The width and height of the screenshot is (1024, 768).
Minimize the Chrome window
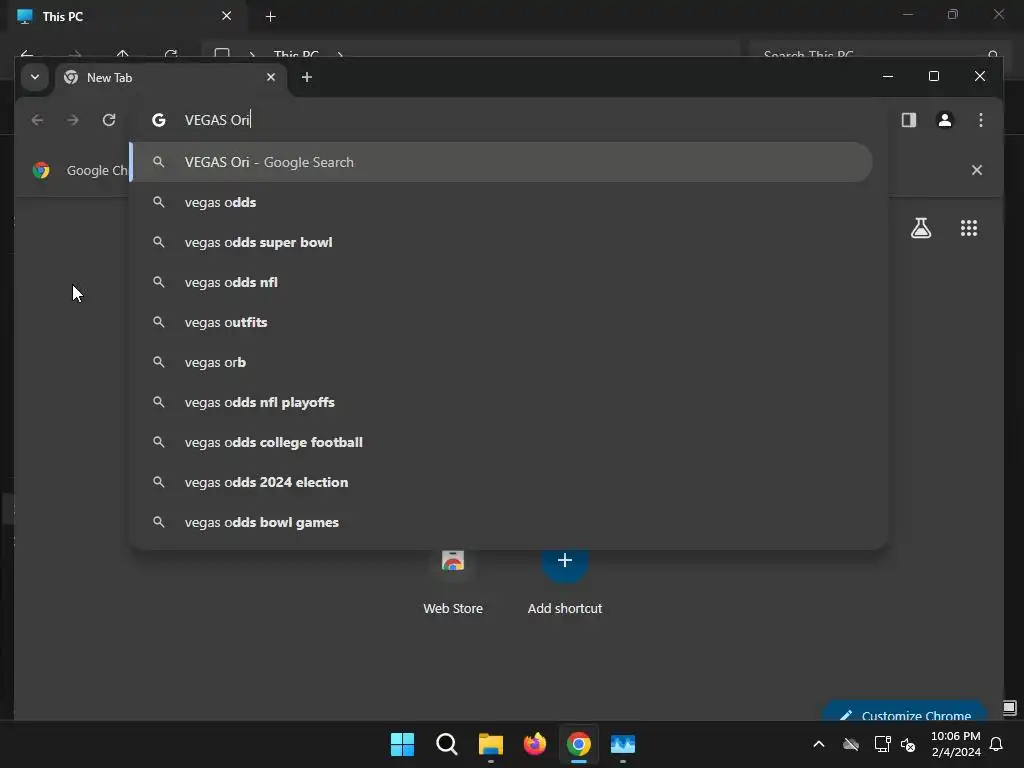coord(888,76)
